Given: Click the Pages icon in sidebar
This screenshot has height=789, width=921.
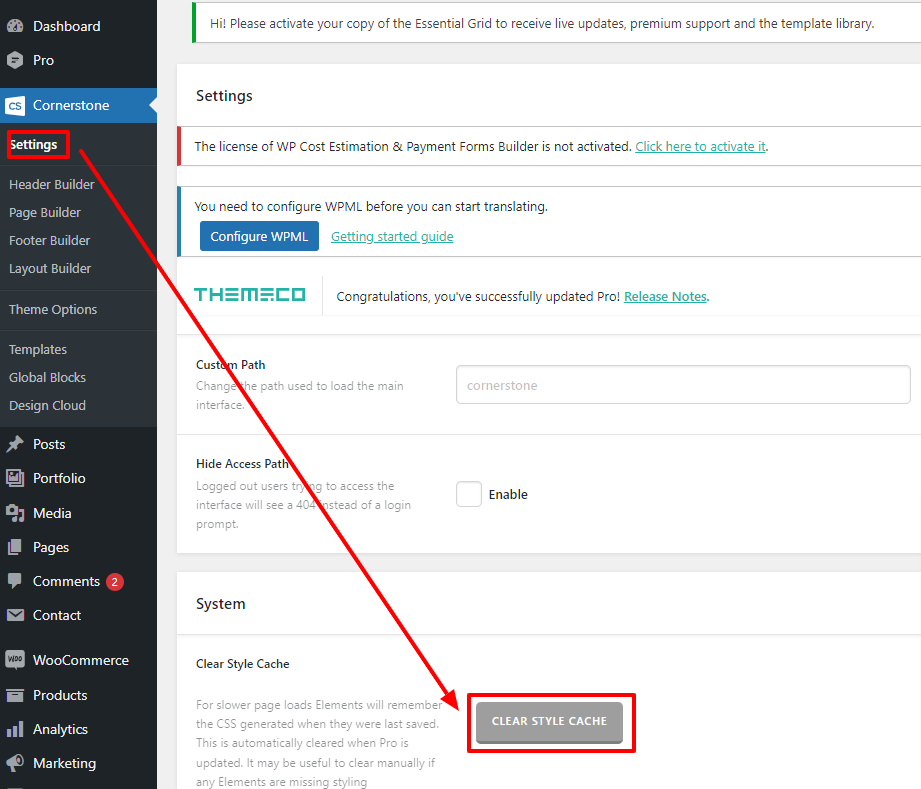Looking at the screenshot, I should pyautogui.click(x=15, y=547).
